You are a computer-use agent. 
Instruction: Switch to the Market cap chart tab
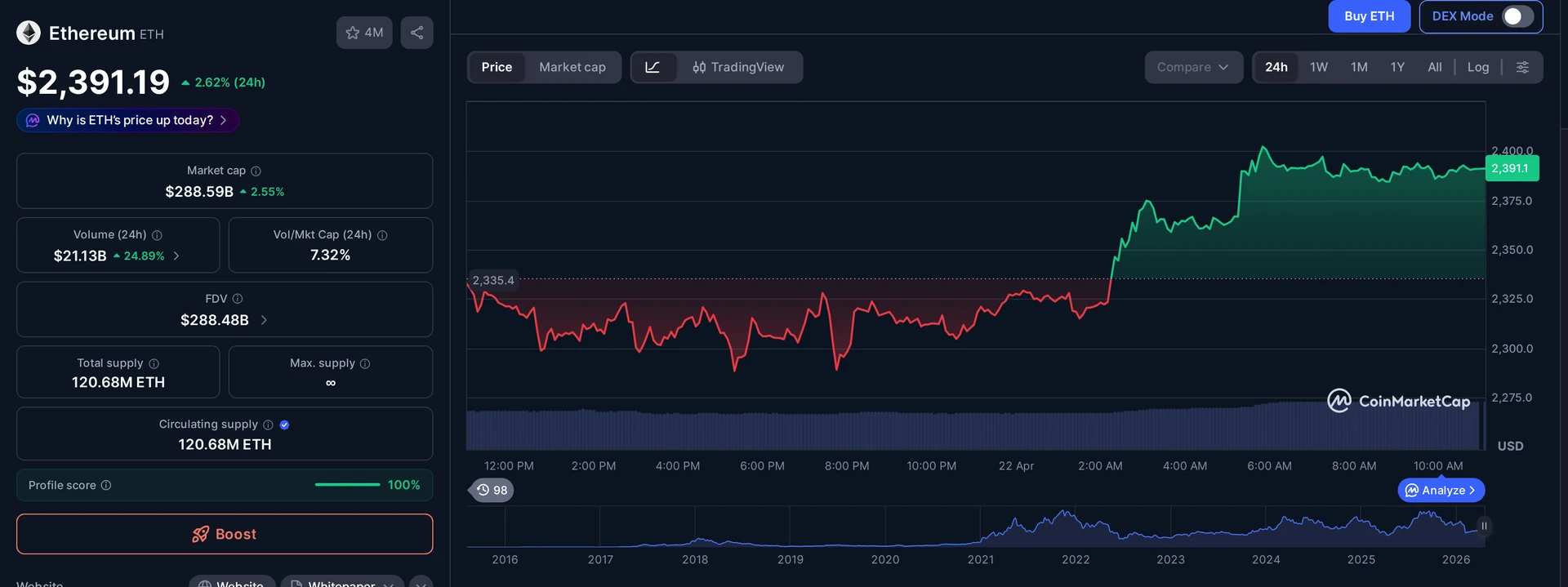tap(572, 67)
